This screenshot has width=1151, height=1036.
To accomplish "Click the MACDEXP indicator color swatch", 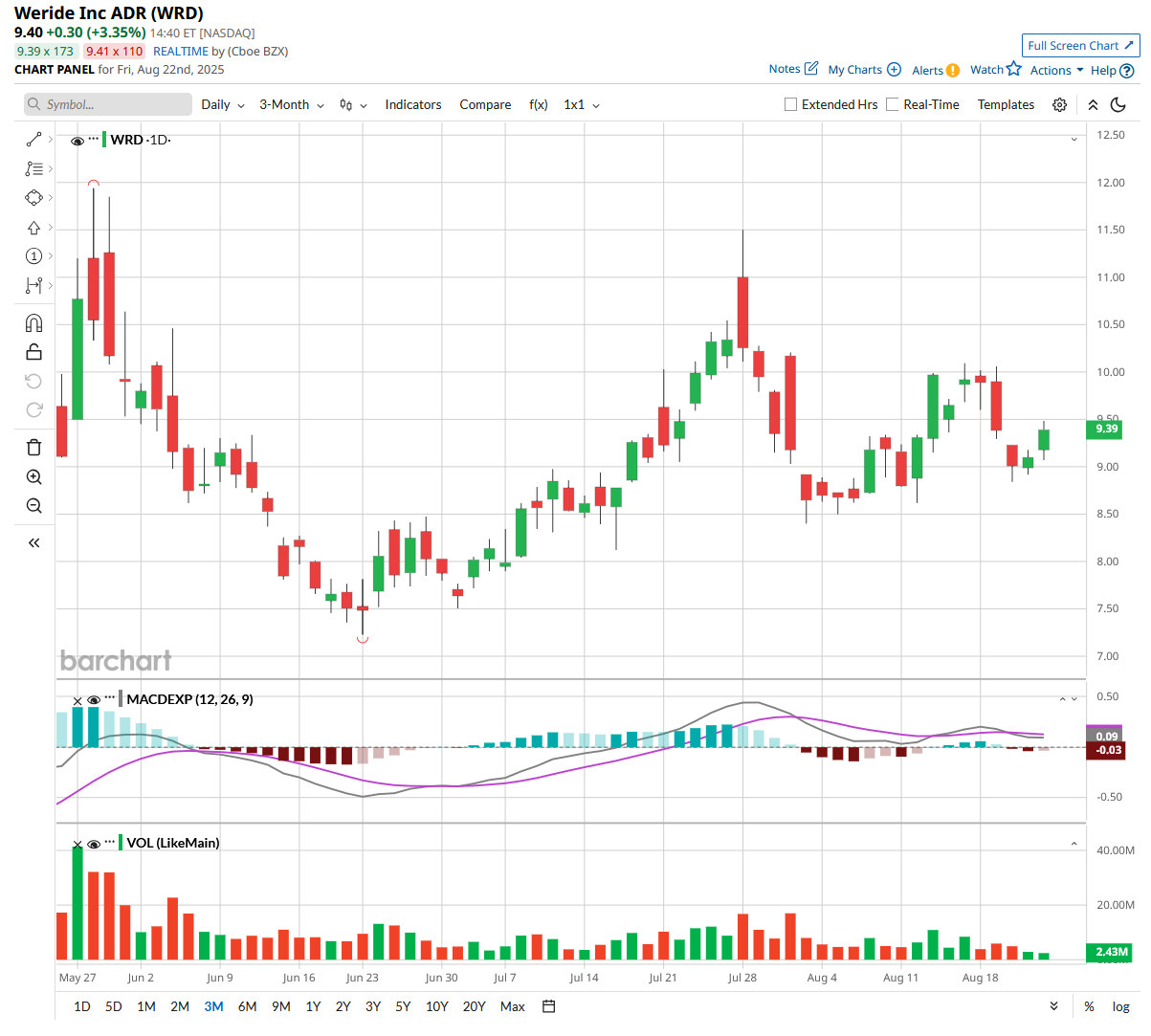I will (x=121, y=699).
